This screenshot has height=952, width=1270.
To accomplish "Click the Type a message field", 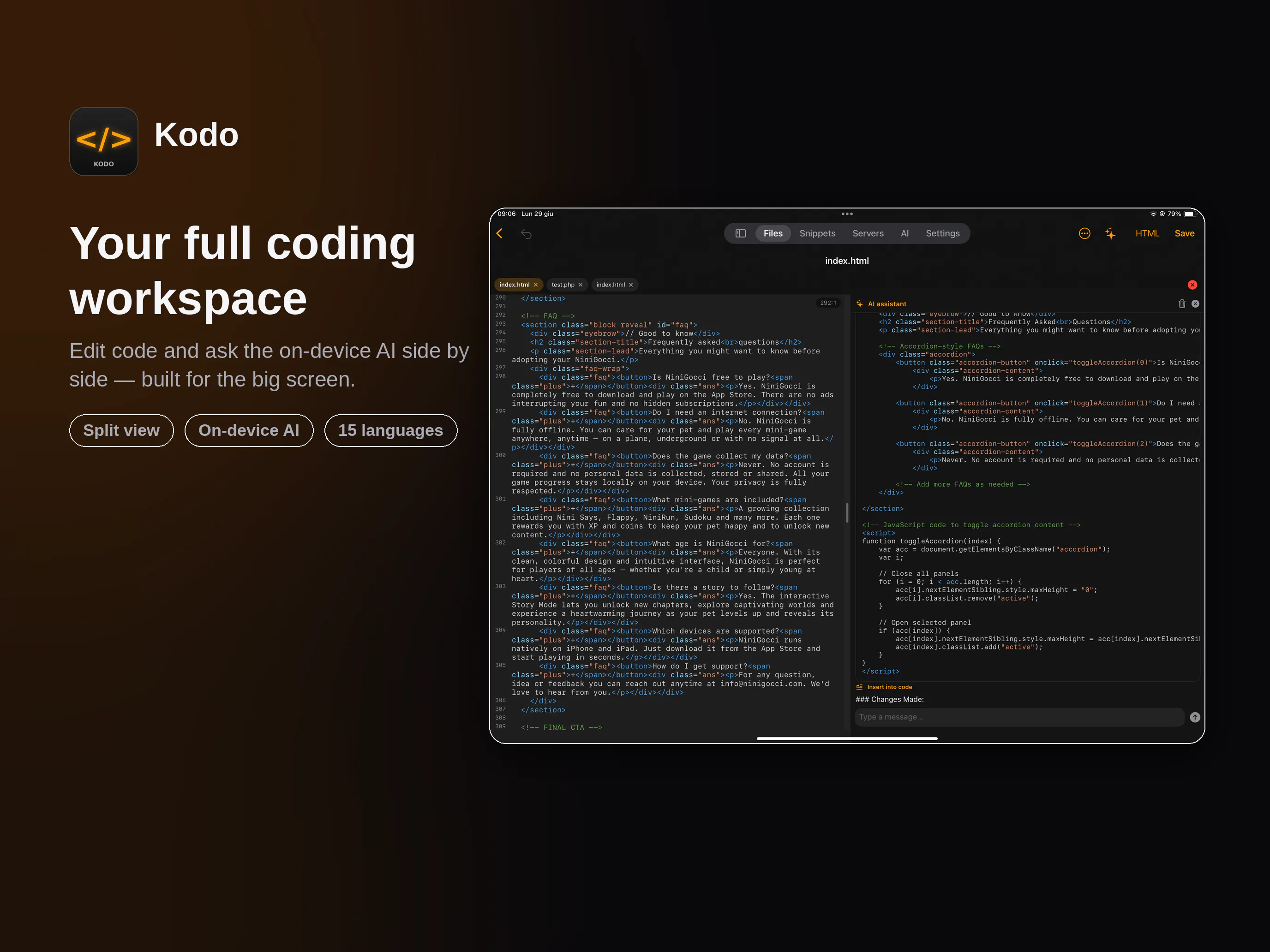I will click(x=1019, y=717).
